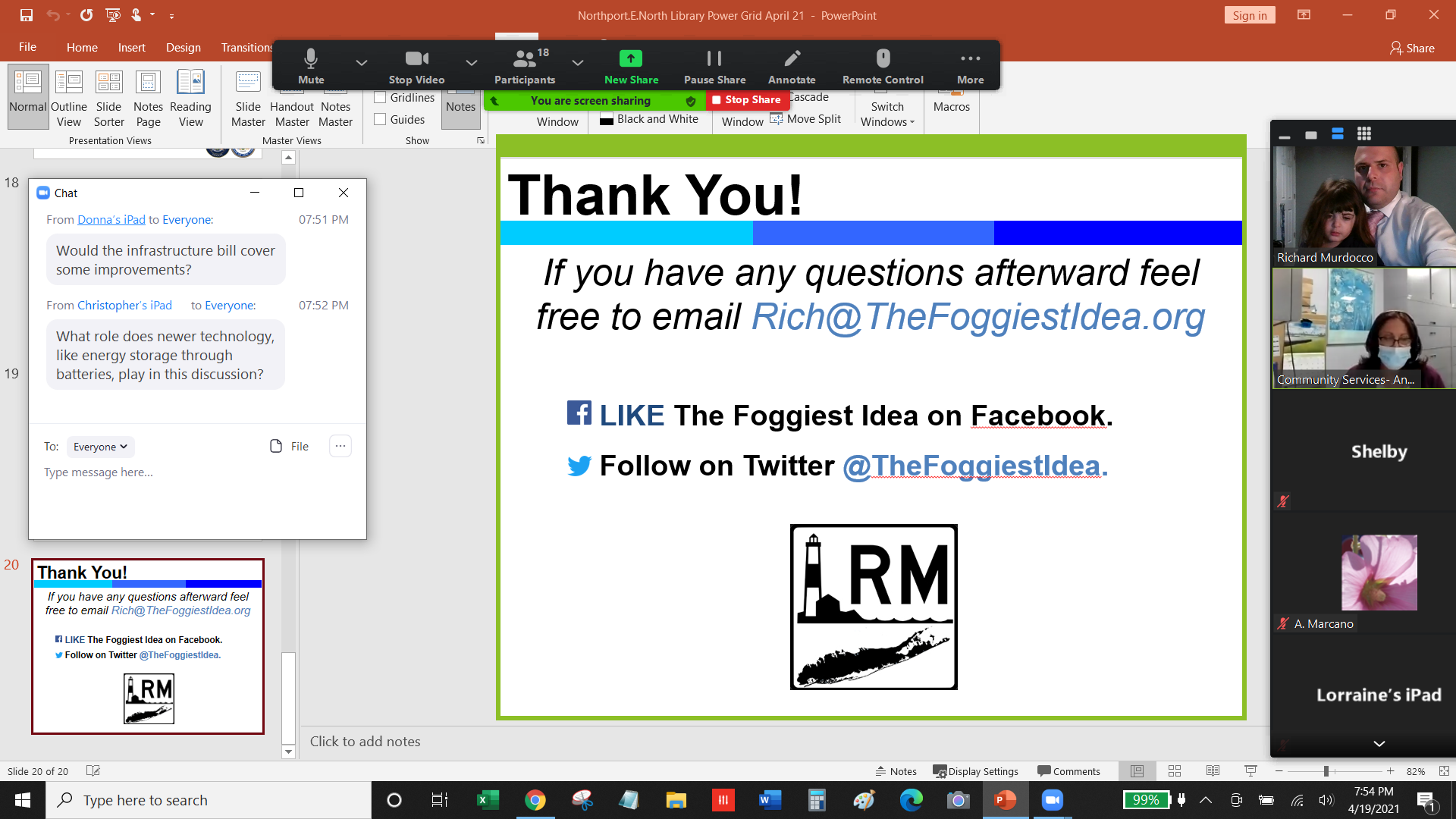The height and width of the screenshot is (819, 1456).
Task: Select Zoom gallery view grid icon
Action: (1364, 134)
